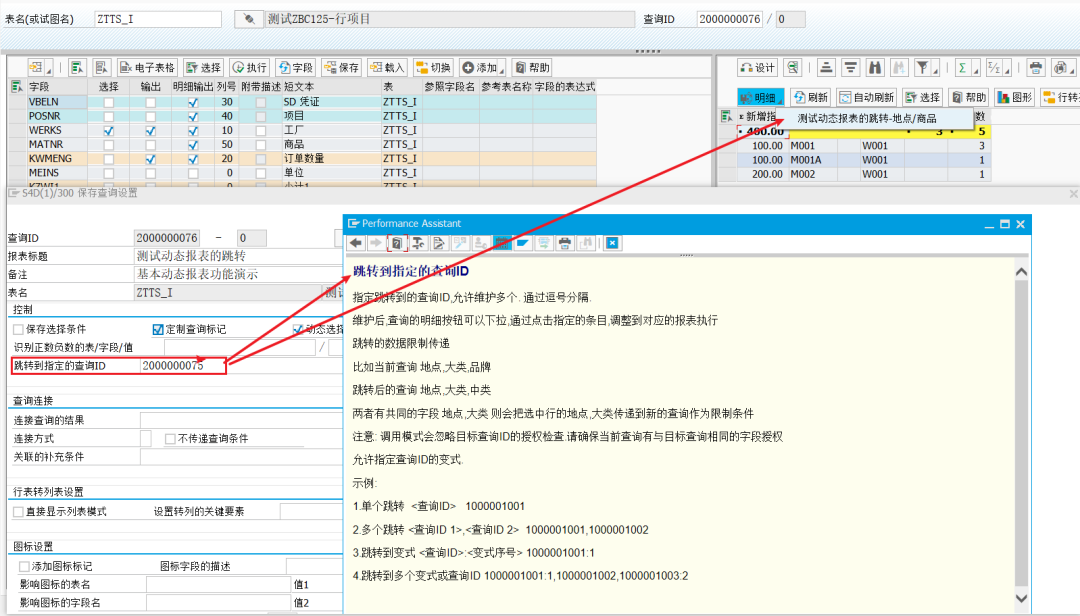
Task: Click the print icon in Performance Assistant
Action: coord(565,243)
